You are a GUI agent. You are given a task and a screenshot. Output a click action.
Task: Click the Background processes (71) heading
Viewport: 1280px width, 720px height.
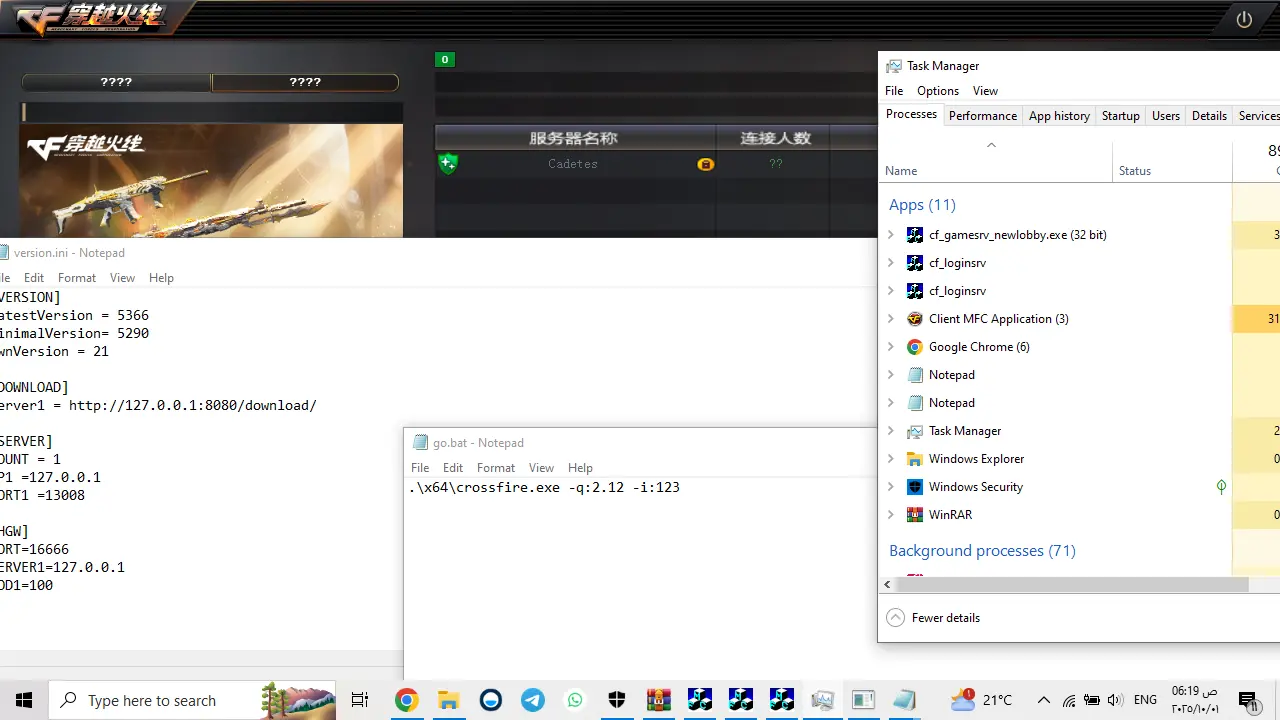982,551
